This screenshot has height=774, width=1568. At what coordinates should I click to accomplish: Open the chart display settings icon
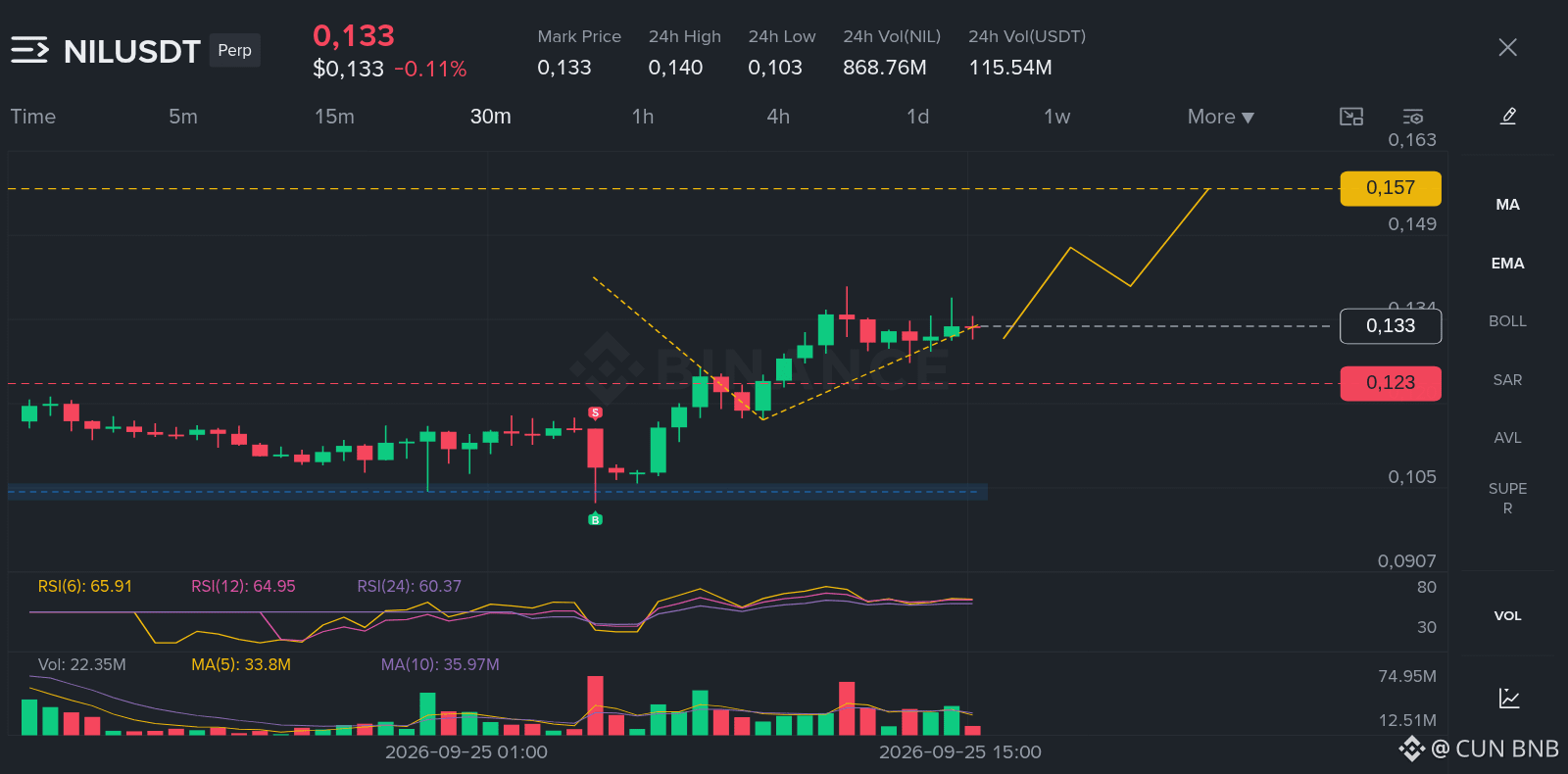(1412, 117)
